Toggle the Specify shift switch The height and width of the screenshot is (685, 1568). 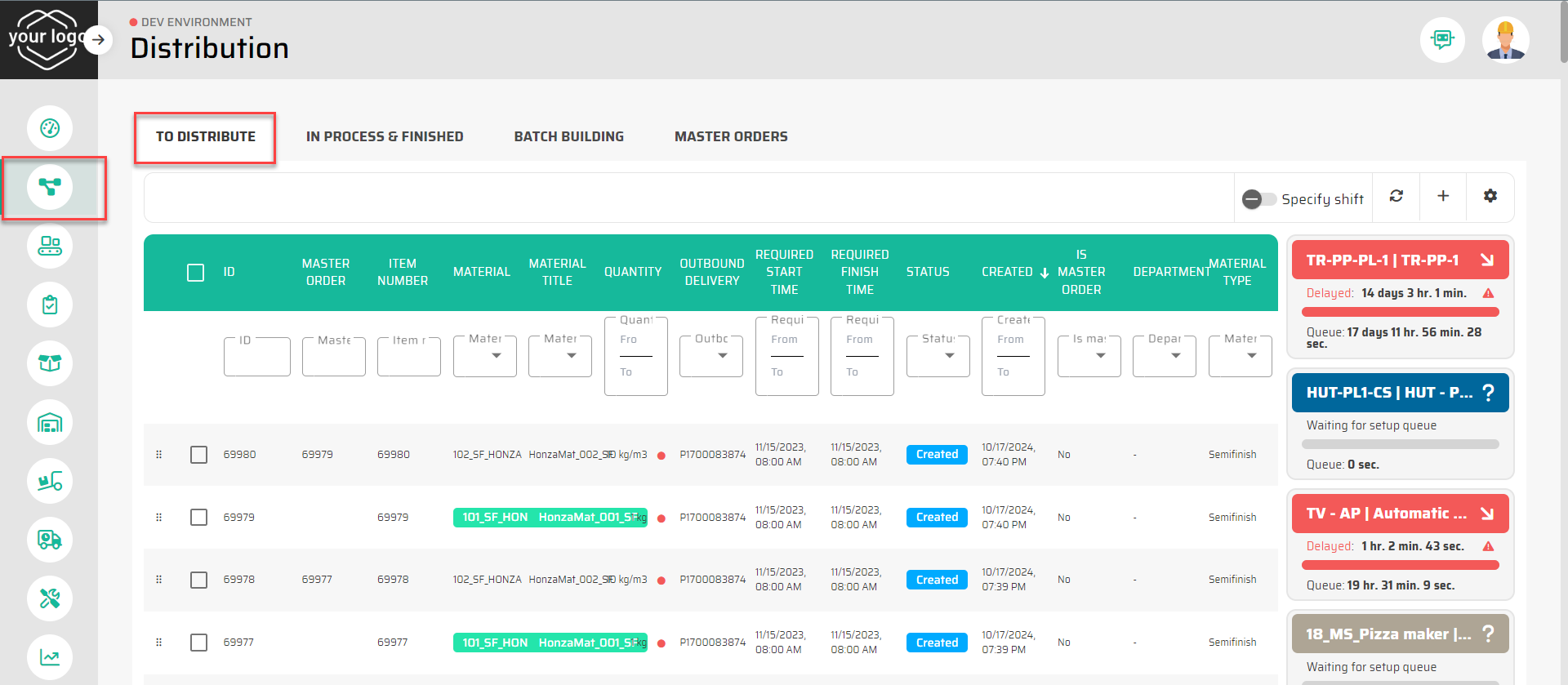tap(1258, 199)
